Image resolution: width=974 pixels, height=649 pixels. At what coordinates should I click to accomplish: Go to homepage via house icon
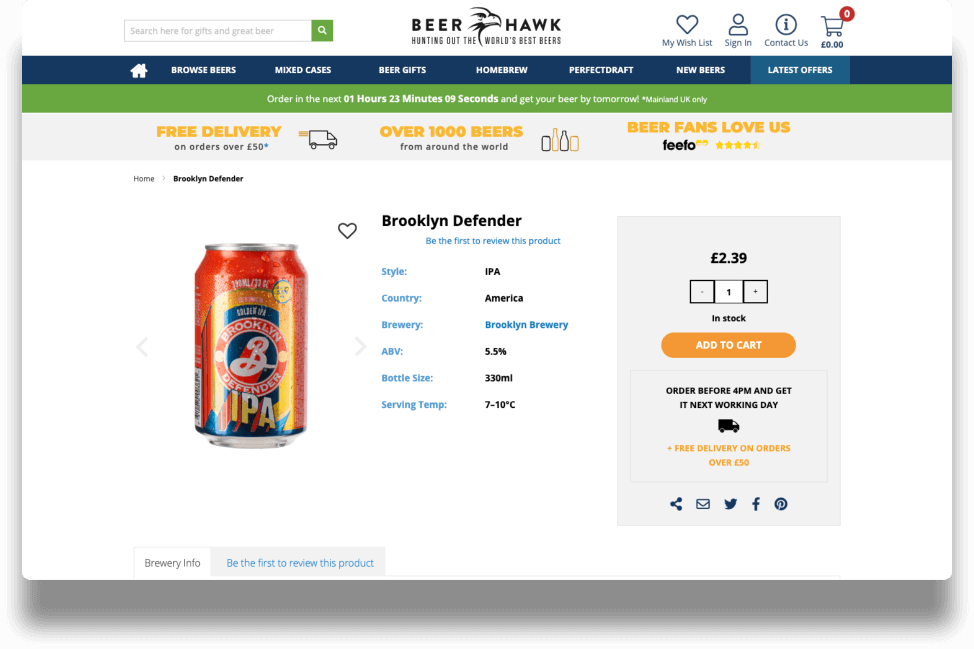coord(139,70)
